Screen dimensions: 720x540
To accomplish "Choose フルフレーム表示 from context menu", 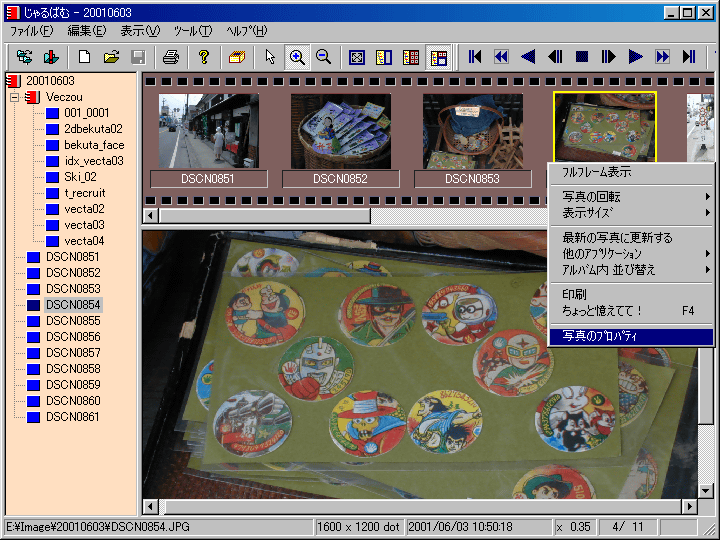I will tap(631, 172).
